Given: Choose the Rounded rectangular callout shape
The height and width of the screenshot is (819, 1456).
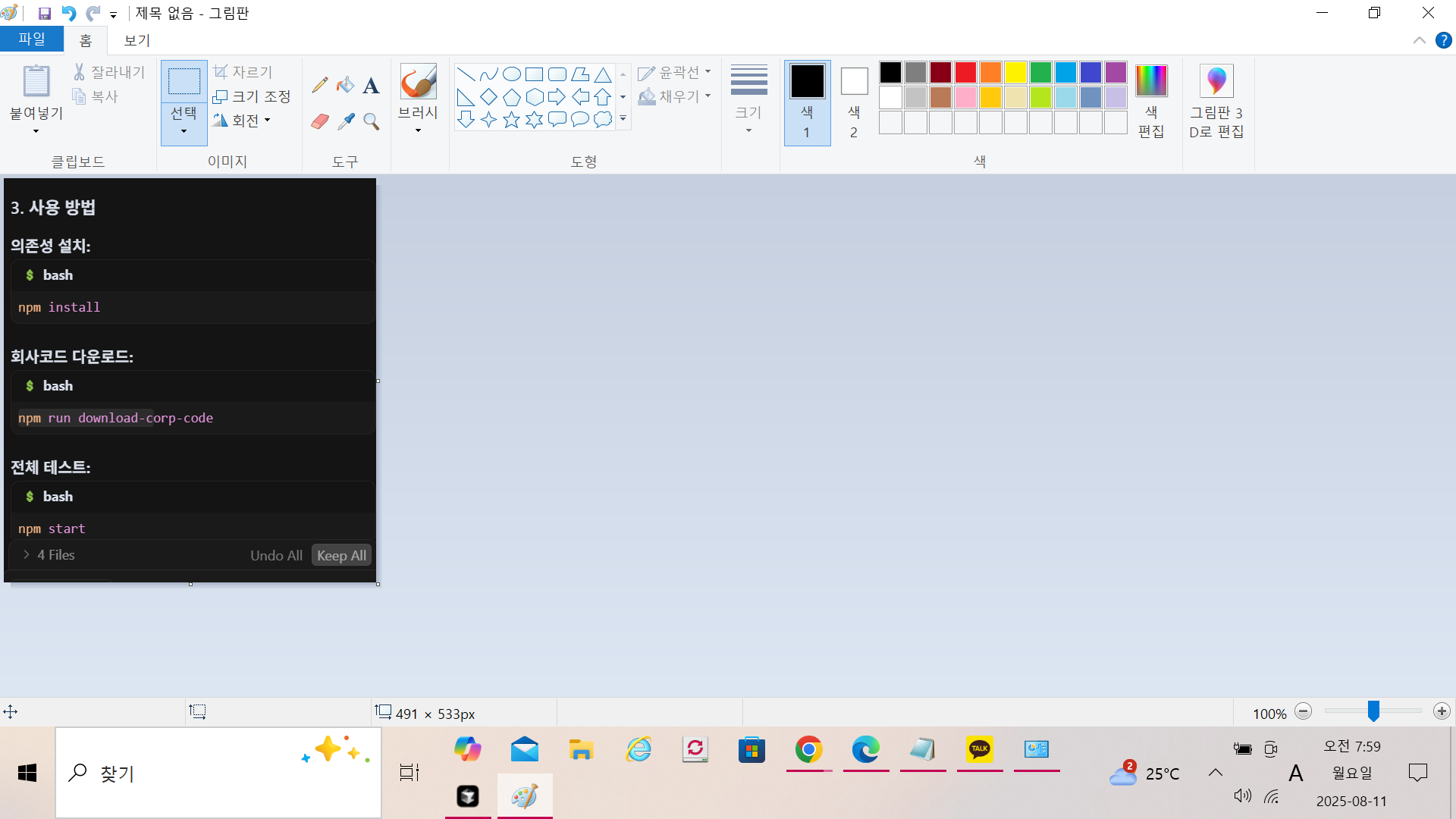Looking at the screenshot, I should pos(557,120).
